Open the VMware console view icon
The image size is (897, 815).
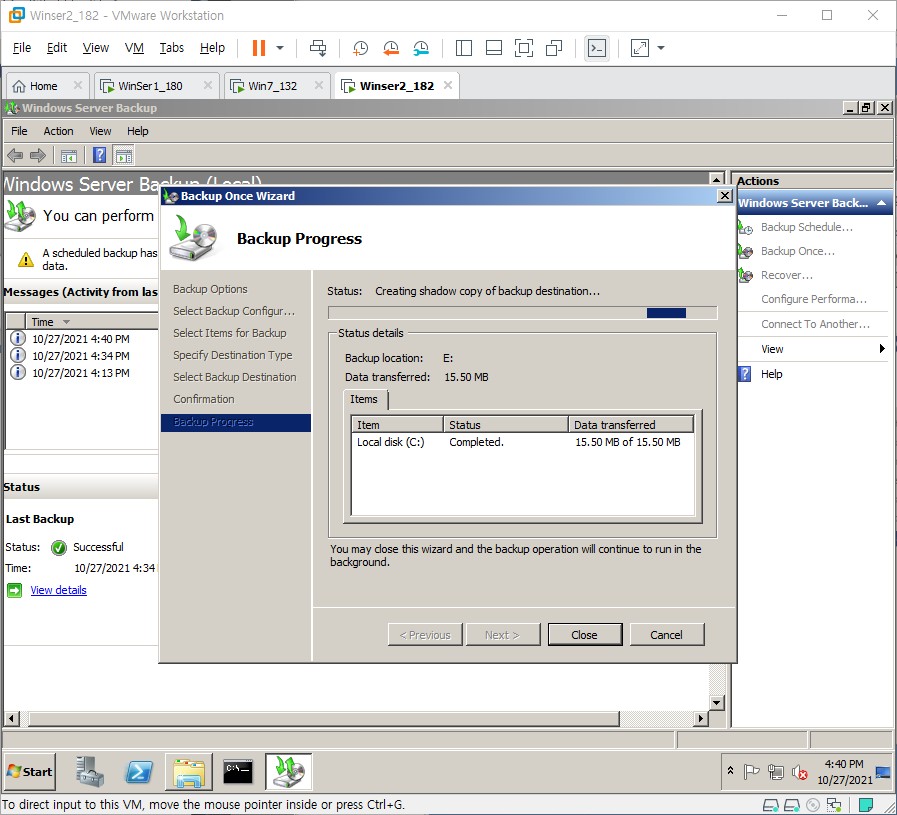(597, 48)
